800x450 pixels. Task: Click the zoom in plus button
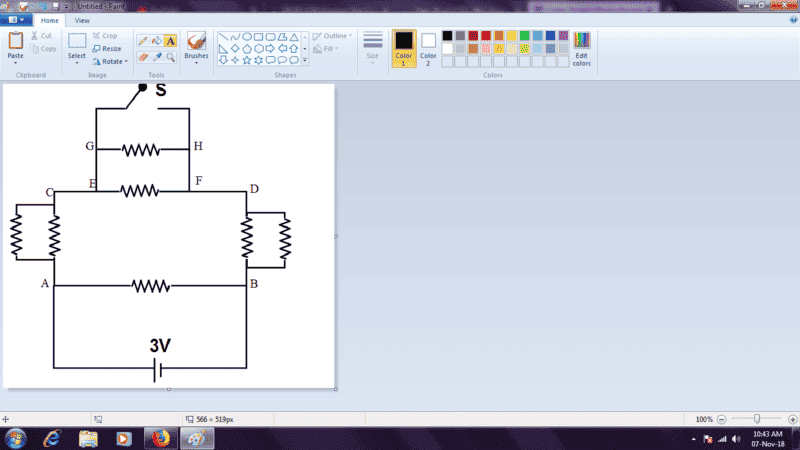[x=793, y=419]
